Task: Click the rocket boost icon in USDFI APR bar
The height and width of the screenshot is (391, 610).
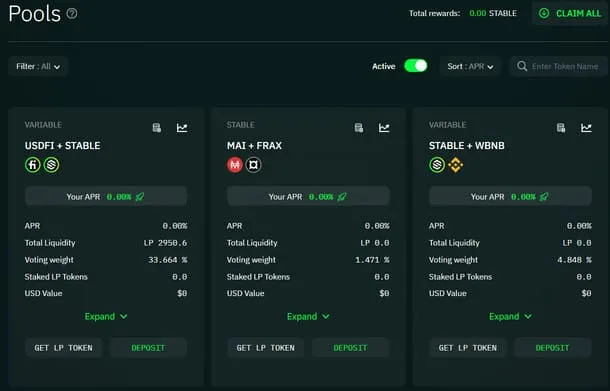Action: click(140, 196)
